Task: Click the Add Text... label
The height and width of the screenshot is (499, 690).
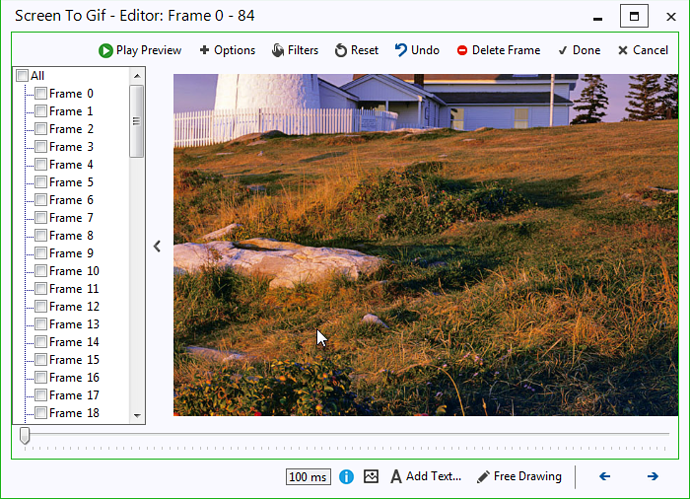Action: 433,476
